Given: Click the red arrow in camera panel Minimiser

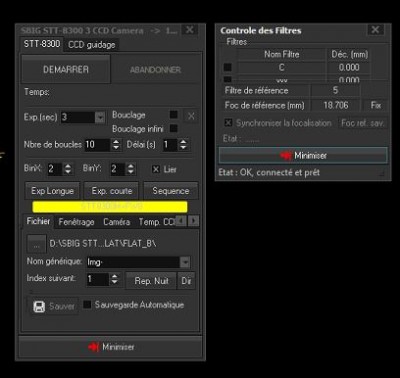Looking at the screenshot, I should [94, 347].
